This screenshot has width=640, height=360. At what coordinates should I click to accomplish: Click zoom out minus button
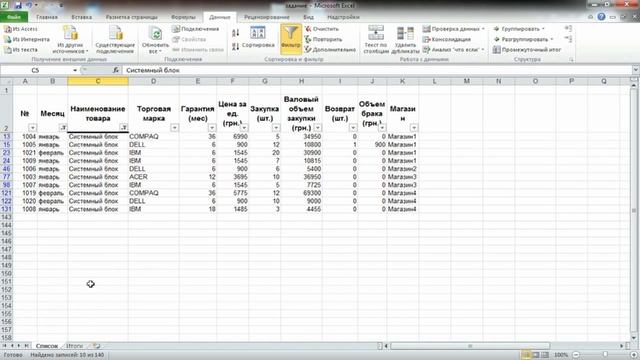(576, 355)
